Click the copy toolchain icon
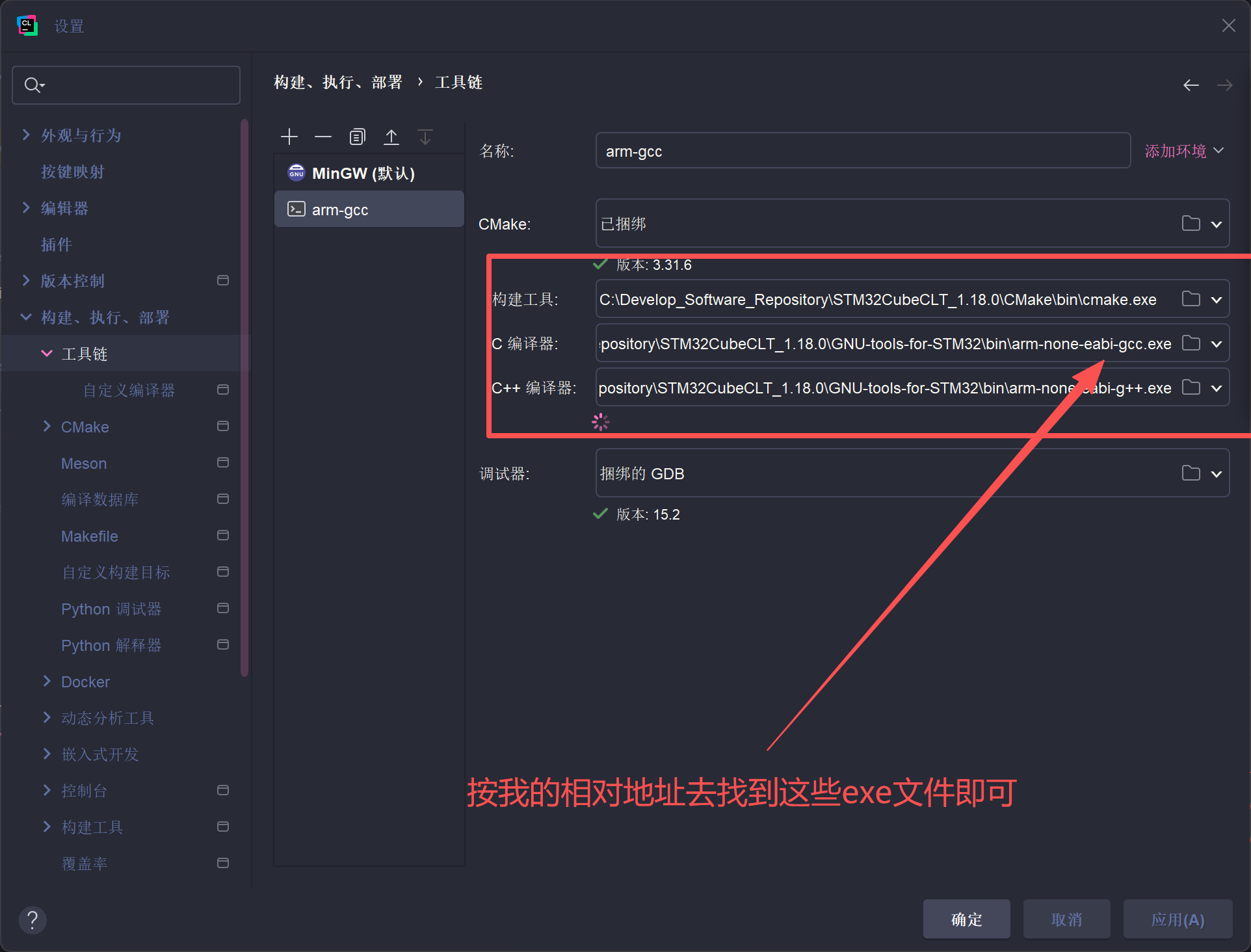Screen dimensions: 1251x952 [357, 137]
